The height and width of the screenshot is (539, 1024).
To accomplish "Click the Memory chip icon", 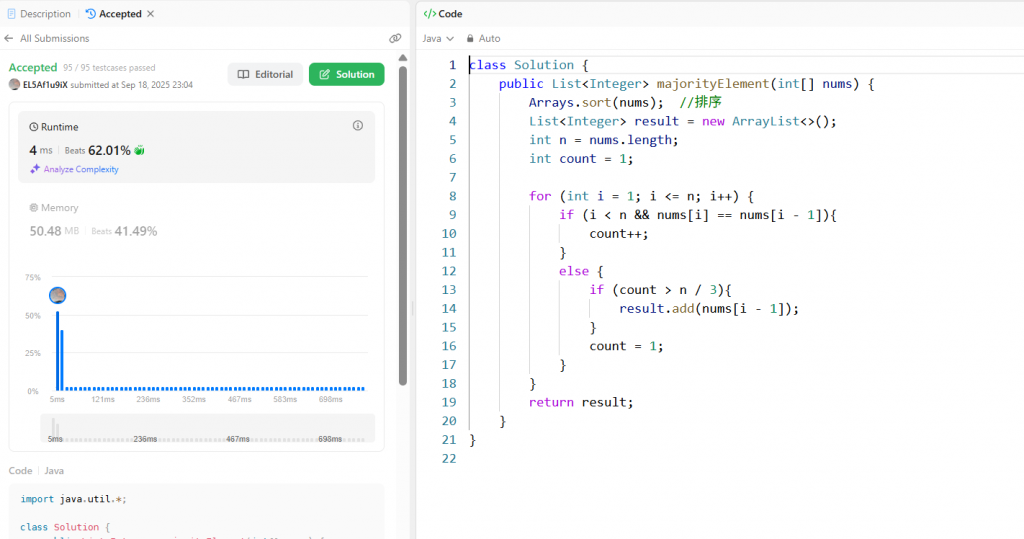I will coord(34,208).
